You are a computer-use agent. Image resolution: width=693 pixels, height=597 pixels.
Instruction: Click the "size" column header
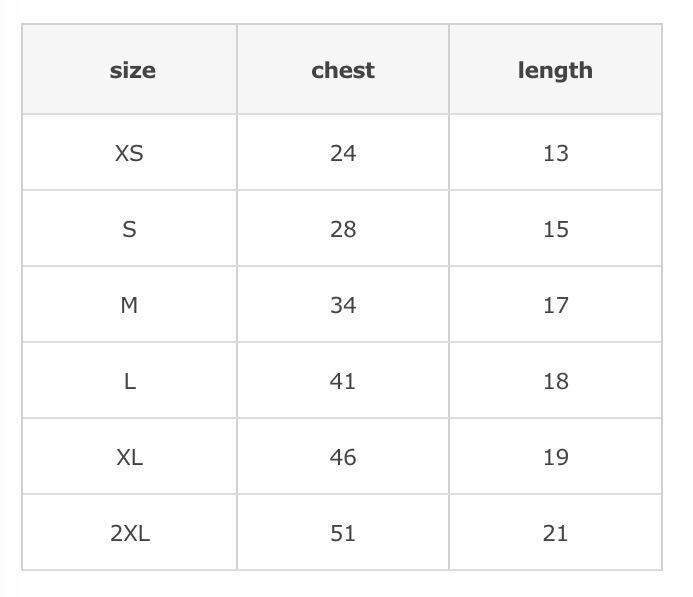click(x=132, y=71)
